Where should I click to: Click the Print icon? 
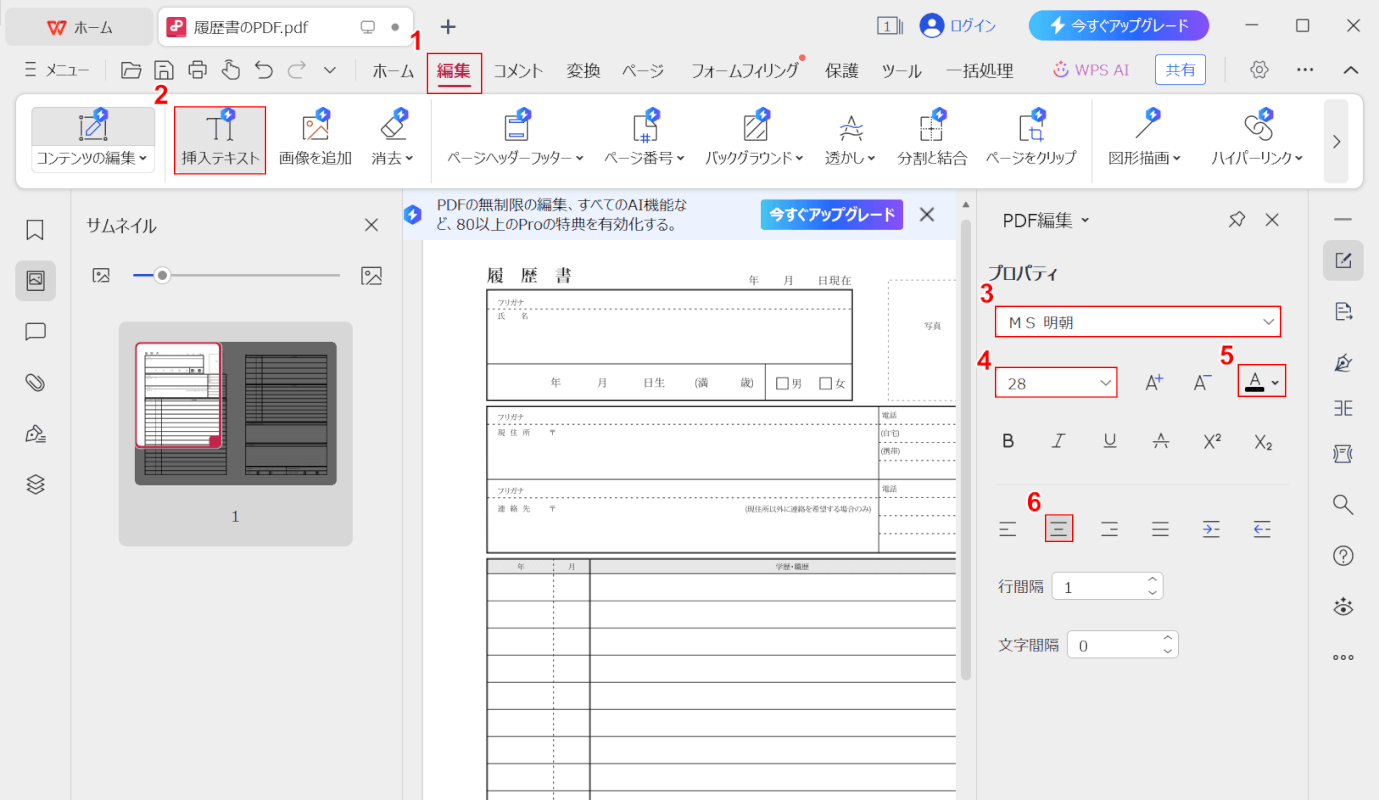pos(198,70)
